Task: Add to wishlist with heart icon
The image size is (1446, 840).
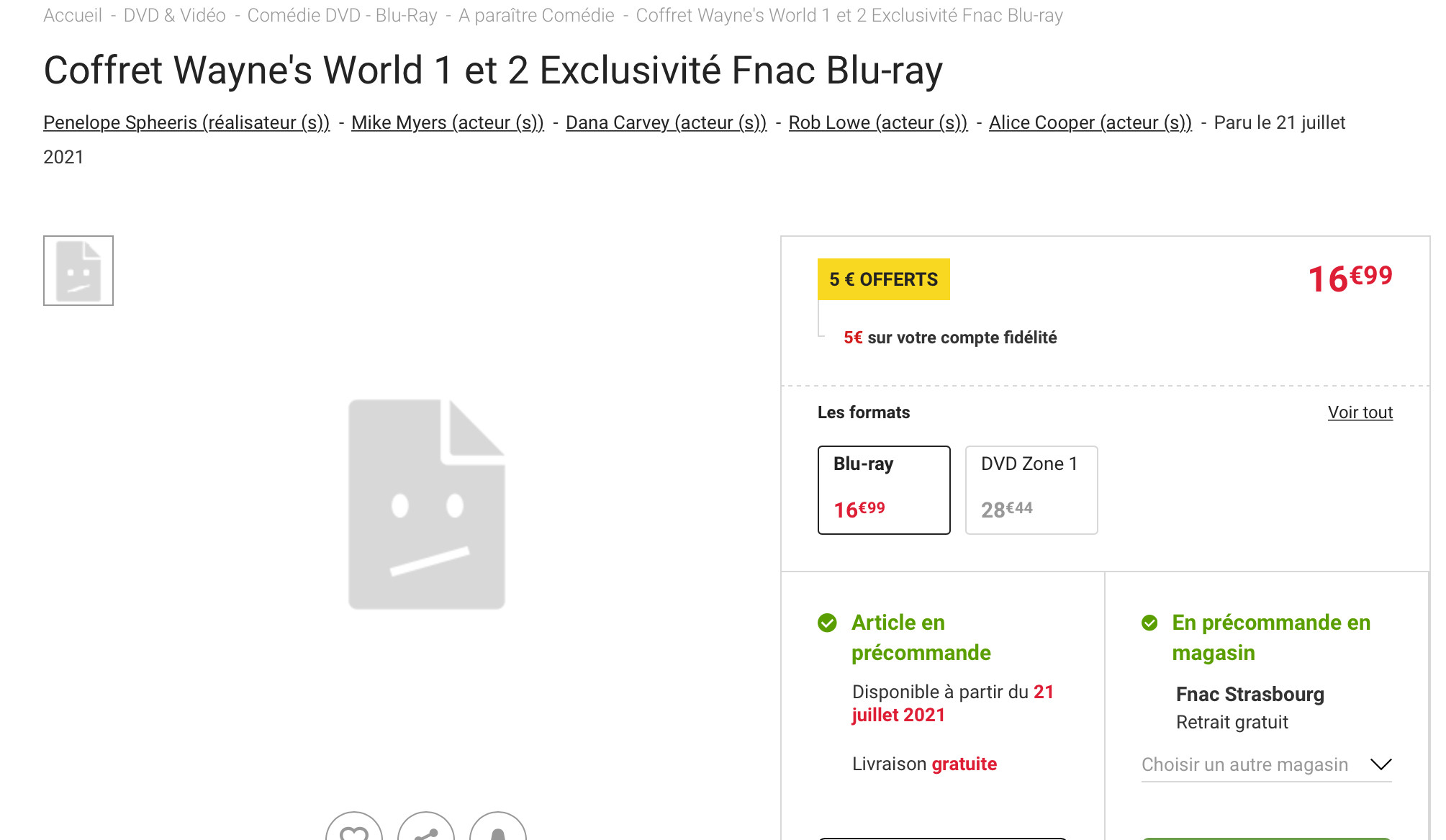Action: 354,828
